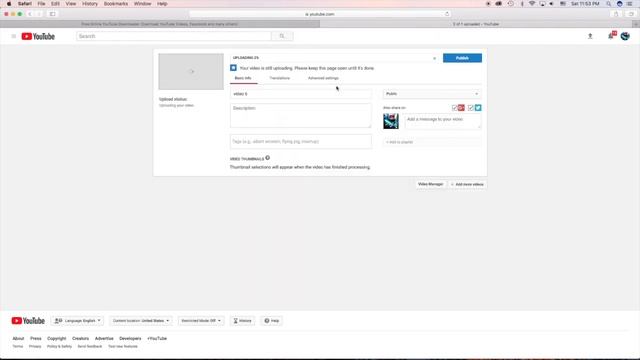Click the channel avatar beside the share message
This screenshot has height=360, width=640.
(x=391, y=121)
